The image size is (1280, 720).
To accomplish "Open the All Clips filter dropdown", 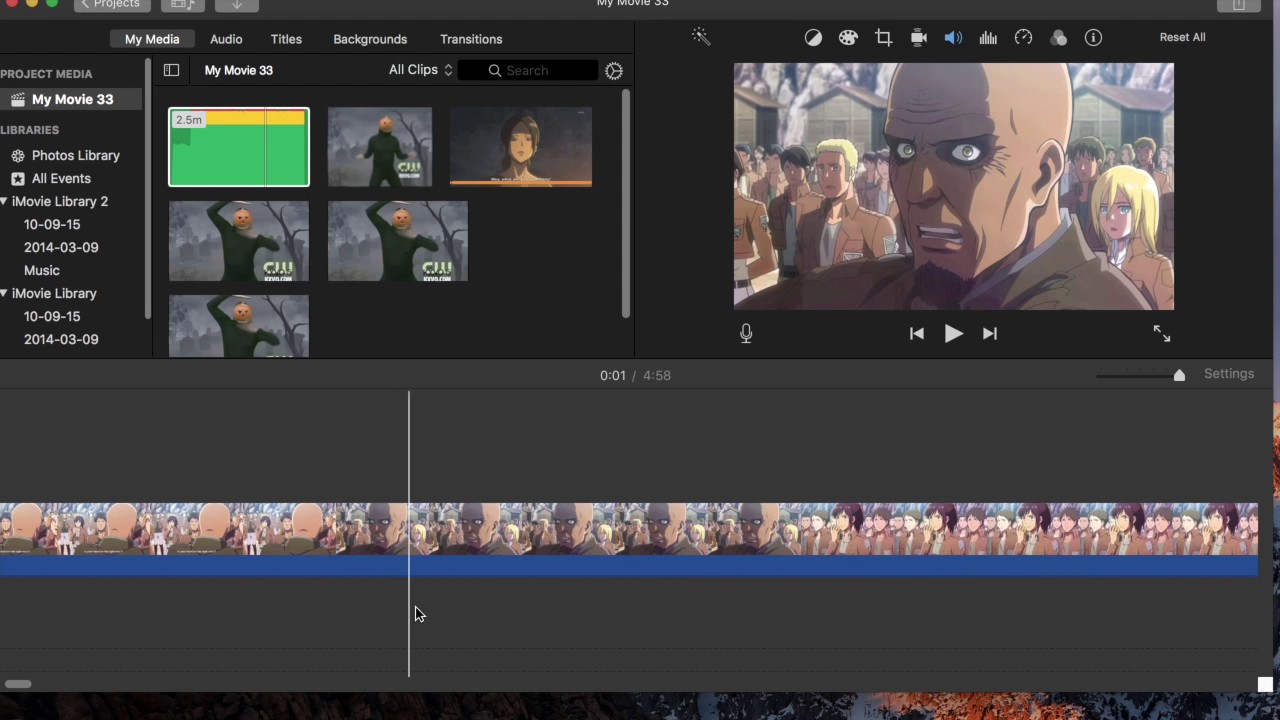I will (421, 70).
